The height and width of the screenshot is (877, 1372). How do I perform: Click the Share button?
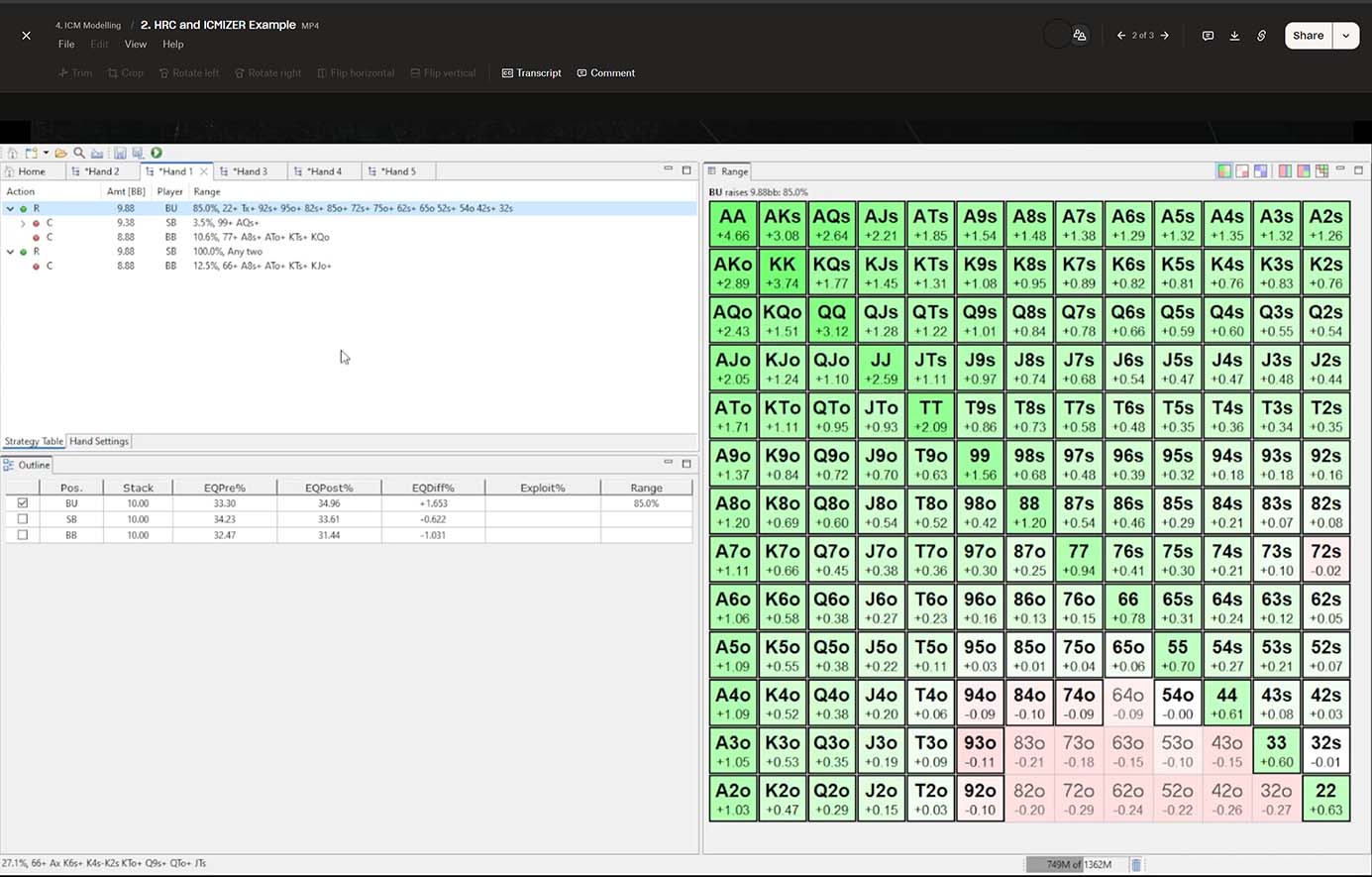pos(1308,36)
